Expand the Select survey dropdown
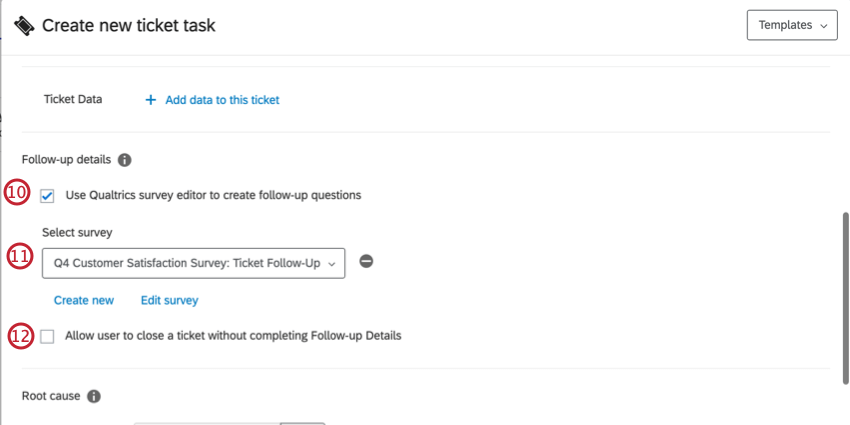 tap(193, 262)
